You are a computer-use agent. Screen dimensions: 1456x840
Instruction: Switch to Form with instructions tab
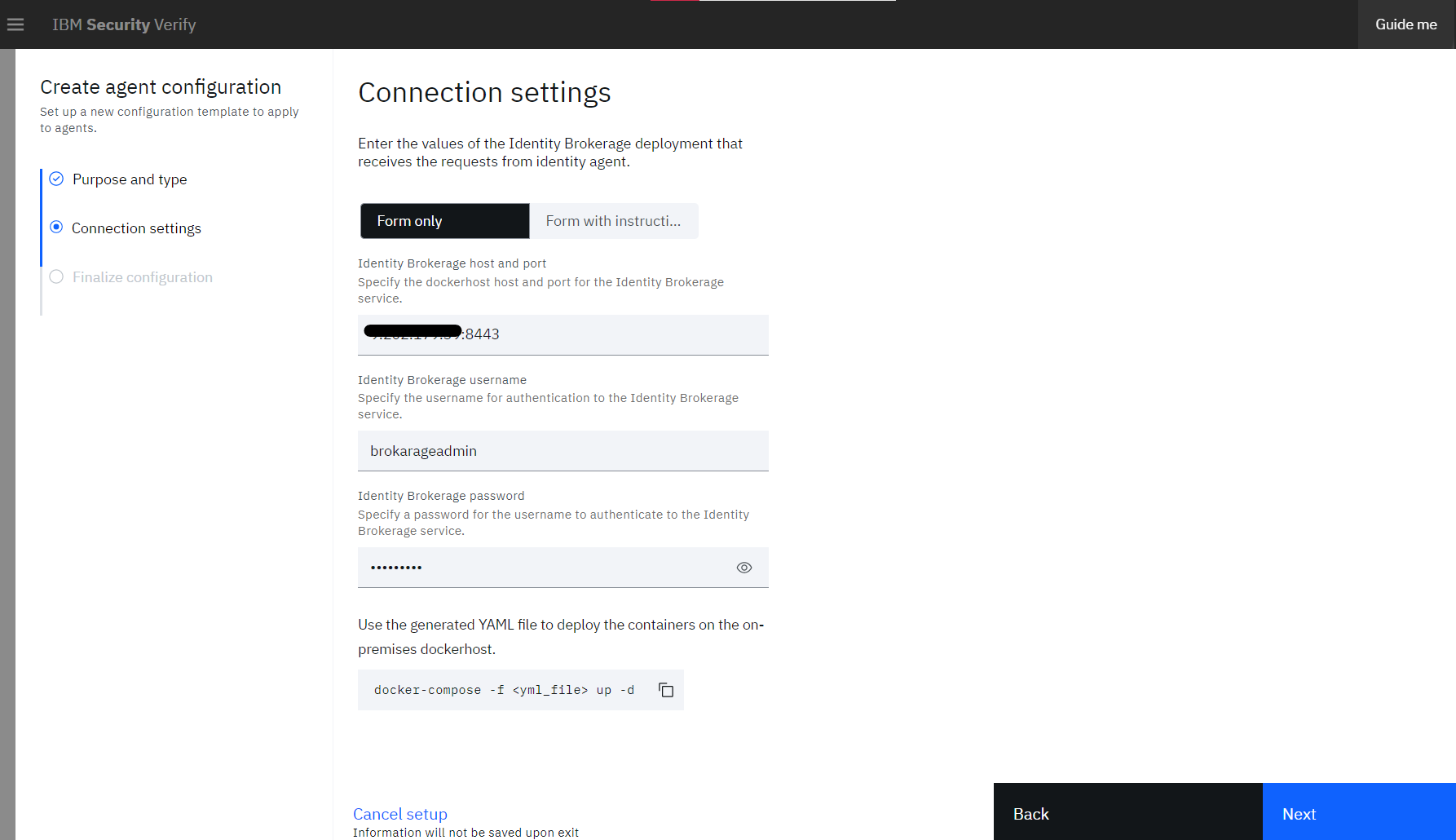[614, 221]
